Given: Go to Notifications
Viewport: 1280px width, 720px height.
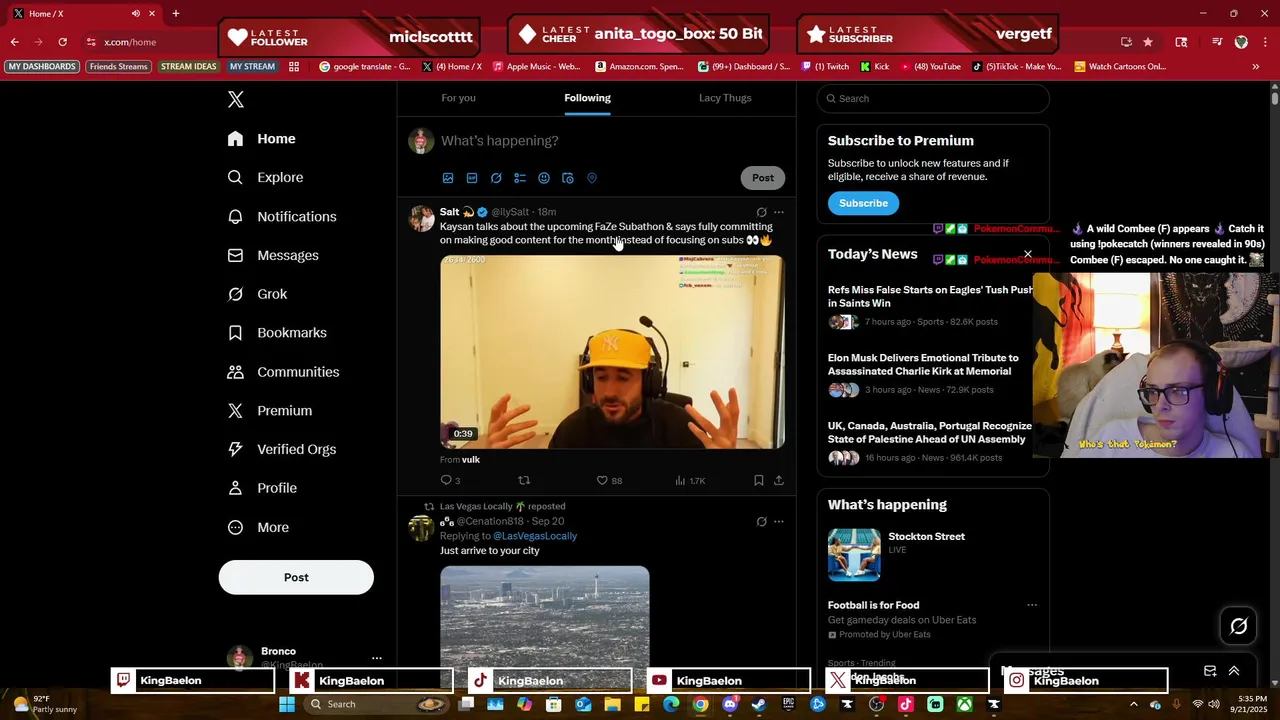Looking at the screenshot, I should point(283,216).
